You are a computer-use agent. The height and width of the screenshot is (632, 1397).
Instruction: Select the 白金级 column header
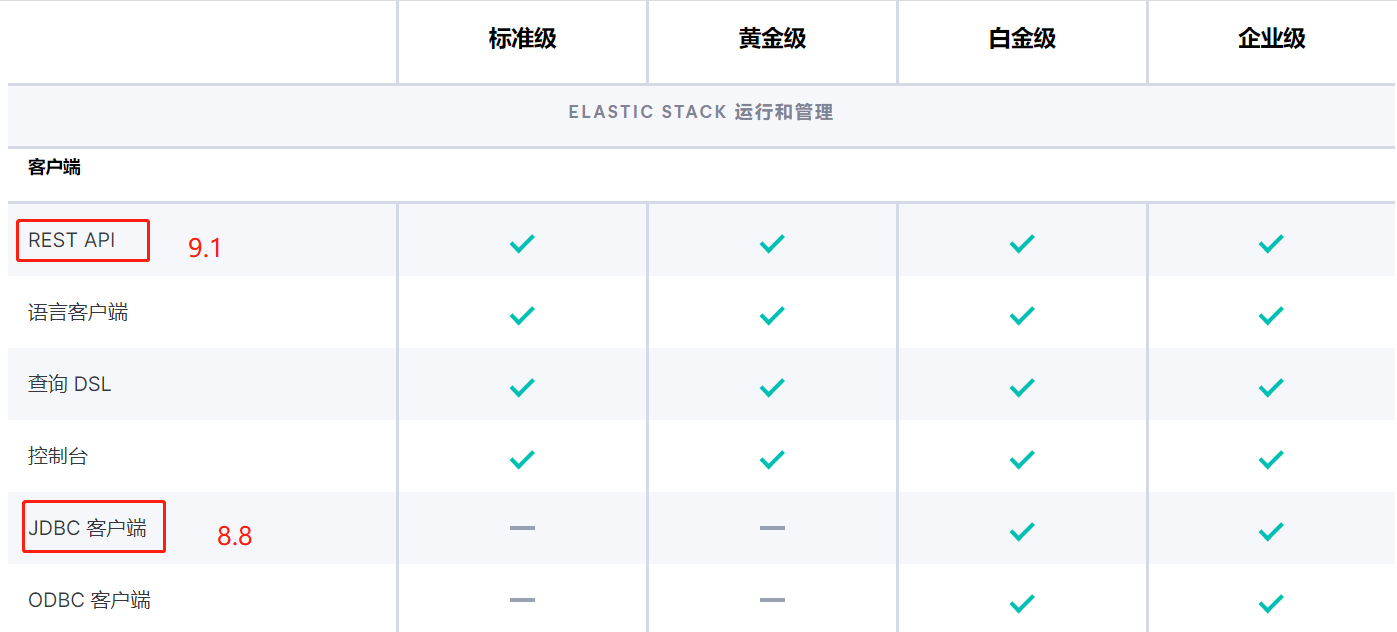pos(1022,39)
